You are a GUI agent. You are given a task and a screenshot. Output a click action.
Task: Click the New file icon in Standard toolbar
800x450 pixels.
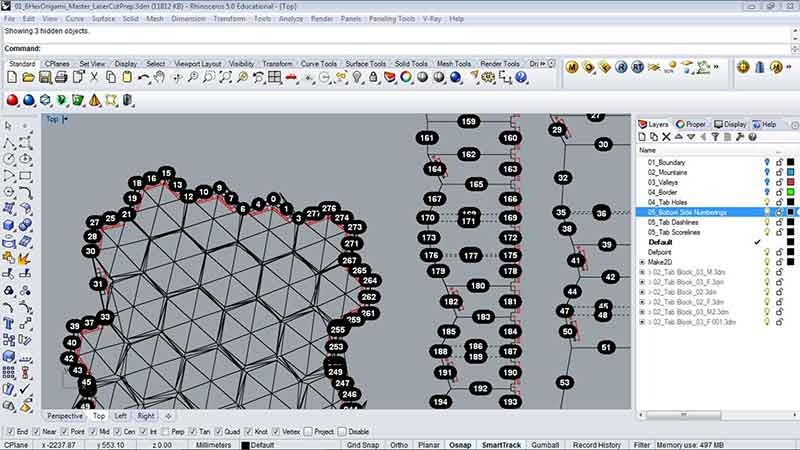pos(12,77)
